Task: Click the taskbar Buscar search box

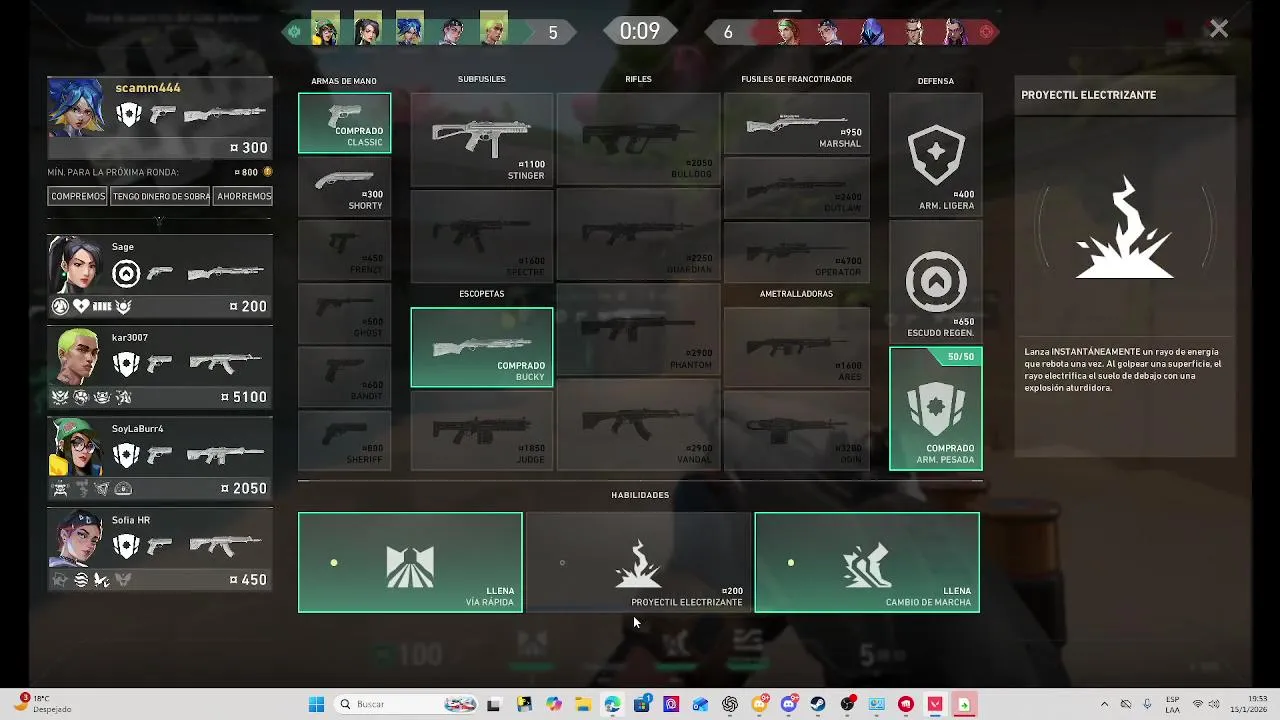Action: pyautogui.click(x=406, y=704)
